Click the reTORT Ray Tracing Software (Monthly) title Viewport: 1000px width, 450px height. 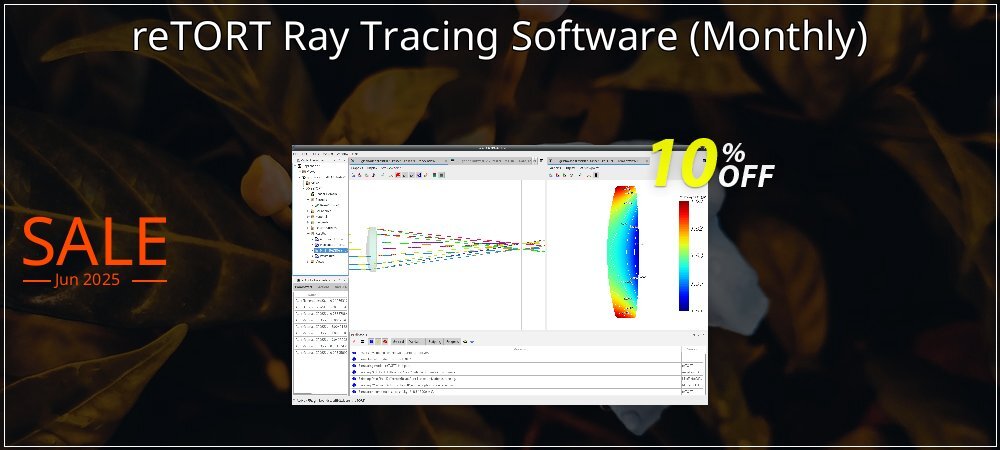click(x=499, y=38)
